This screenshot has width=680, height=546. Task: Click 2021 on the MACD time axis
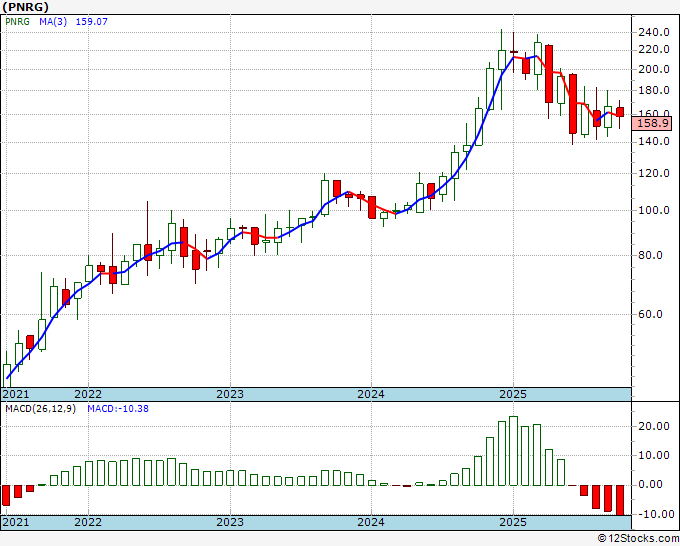point(16,522)
